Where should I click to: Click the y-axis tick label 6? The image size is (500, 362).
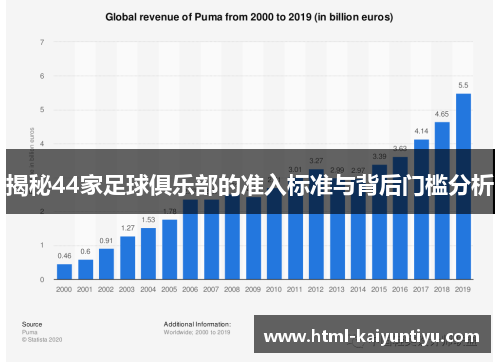(x=42, y=76)
